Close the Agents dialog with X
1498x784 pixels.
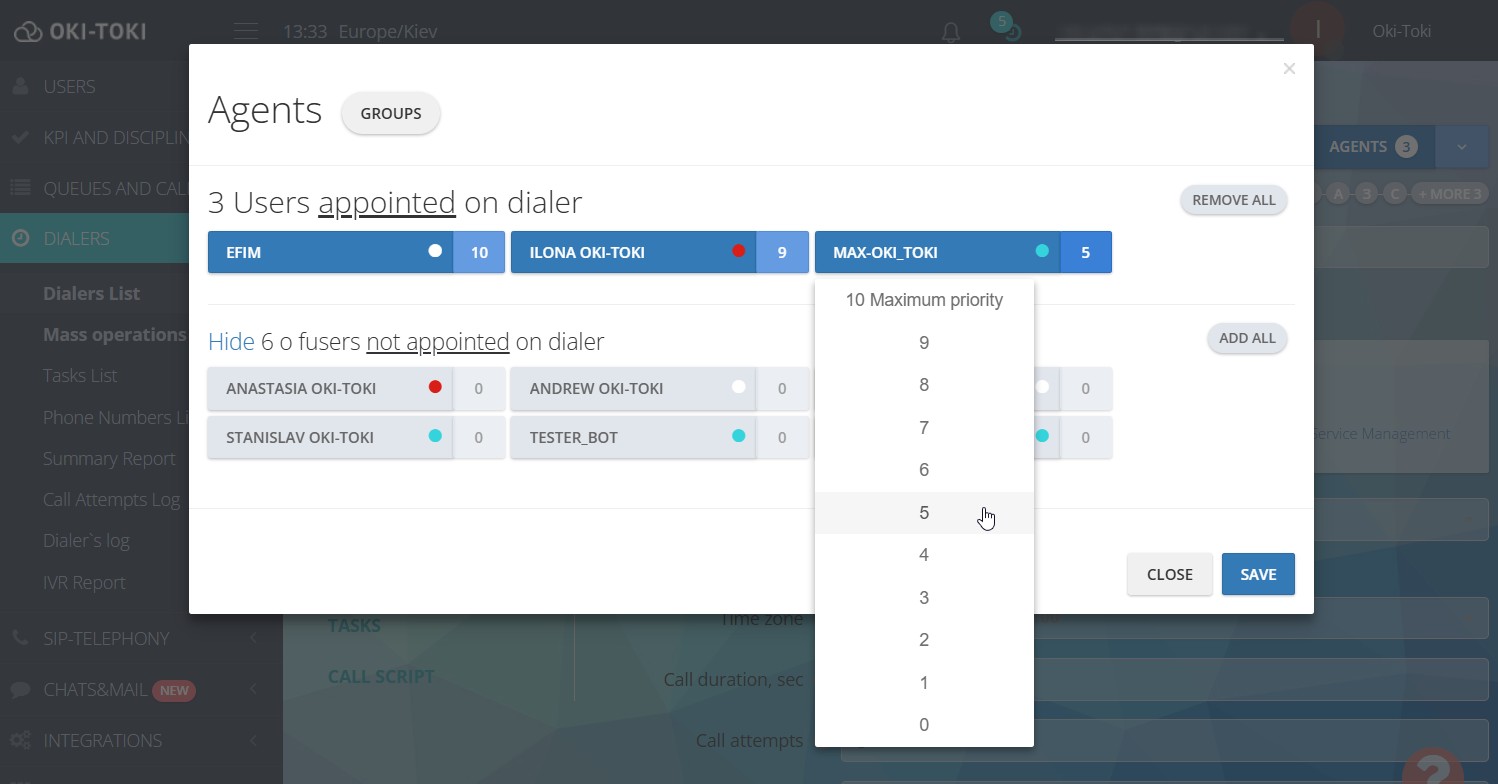pyautogui.click(x=1289, y=68)
